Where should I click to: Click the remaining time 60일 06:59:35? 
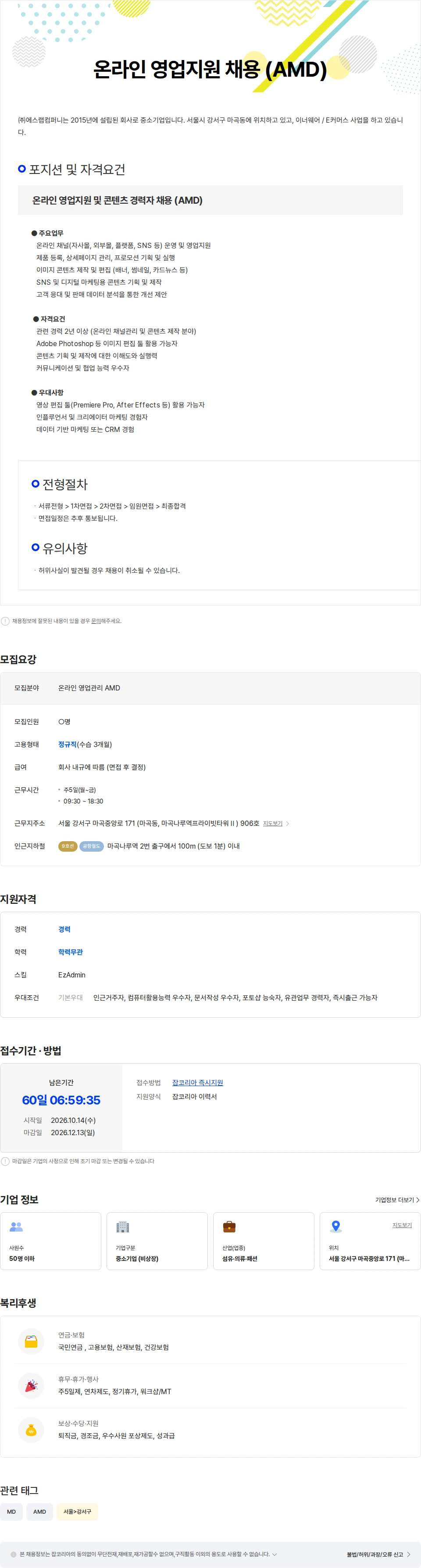[x=61, y=1101]
